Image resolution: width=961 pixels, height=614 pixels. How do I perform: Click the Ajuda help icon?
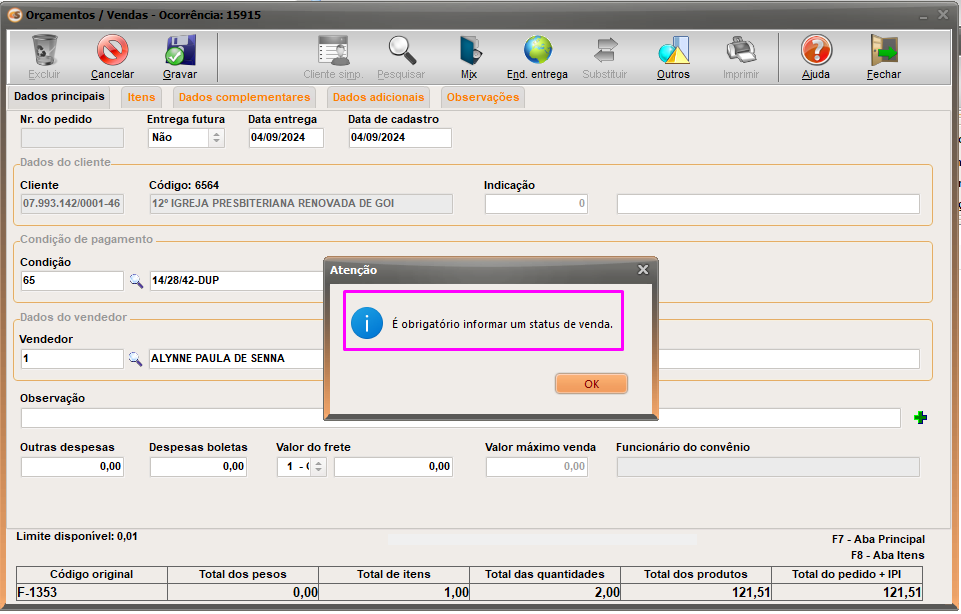pos(815,51)
